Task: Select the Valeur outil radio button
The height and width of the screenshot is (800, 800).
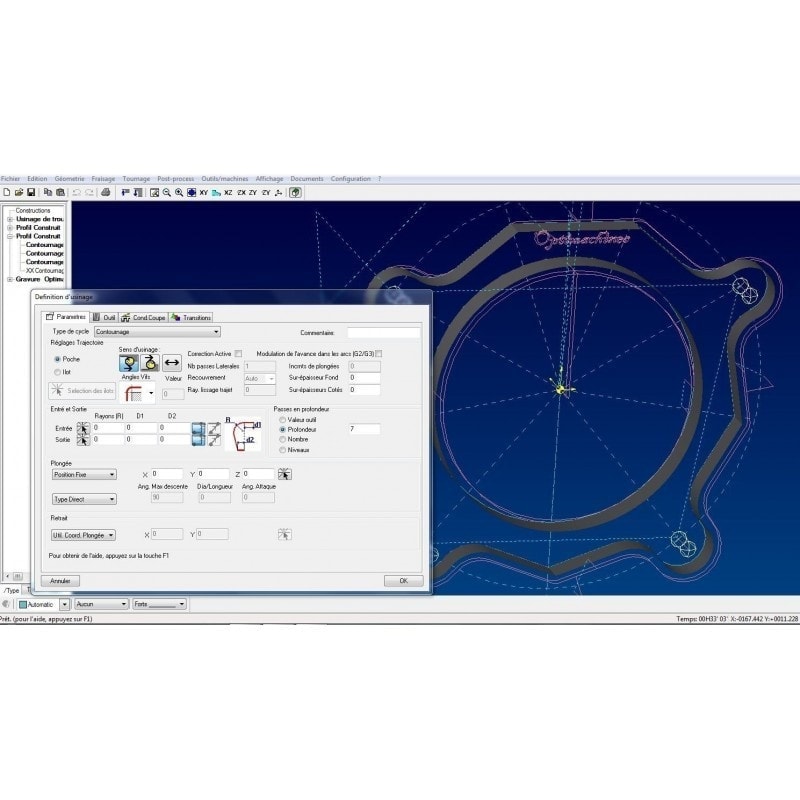Action: [x=282, y=419]
